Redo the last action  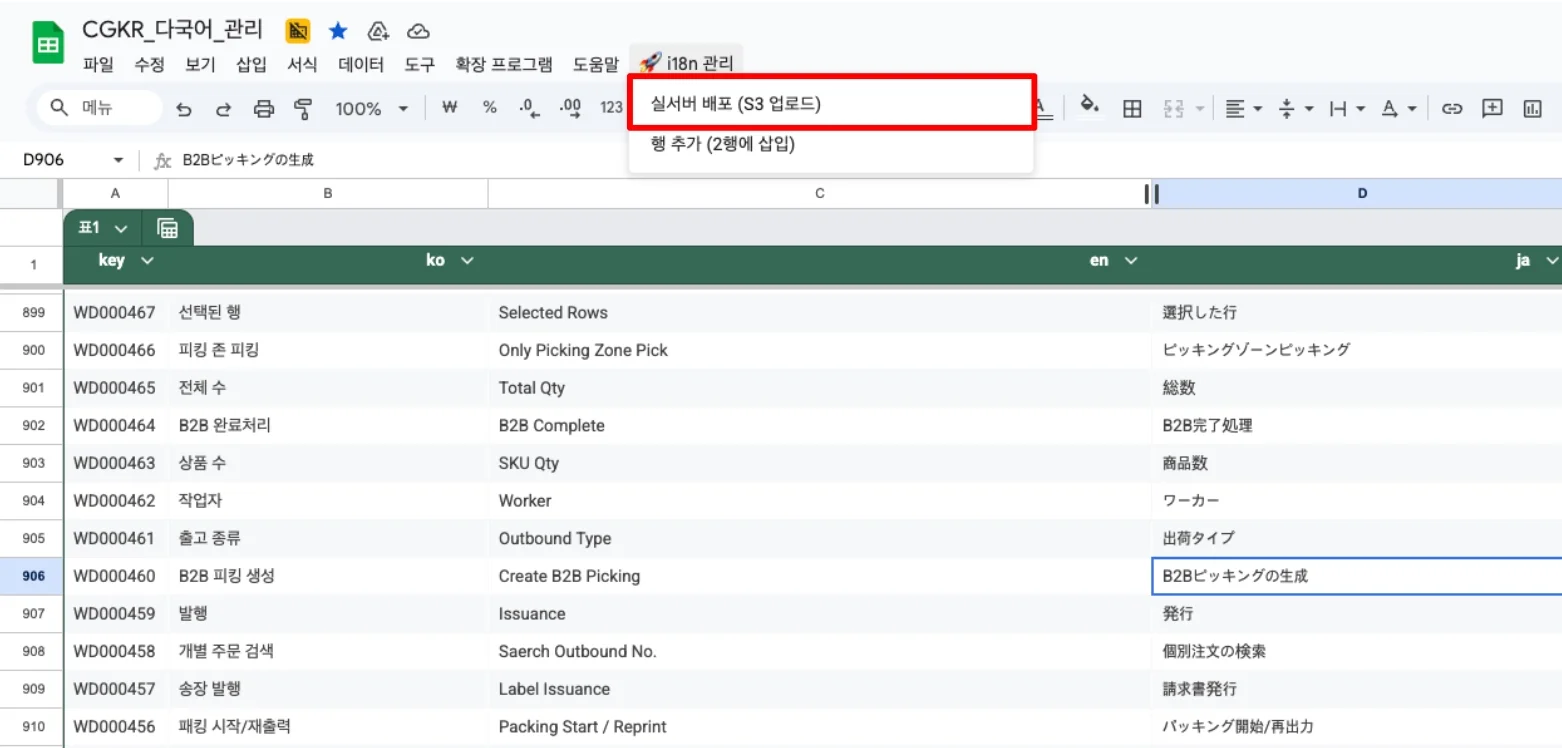[223, 109]
